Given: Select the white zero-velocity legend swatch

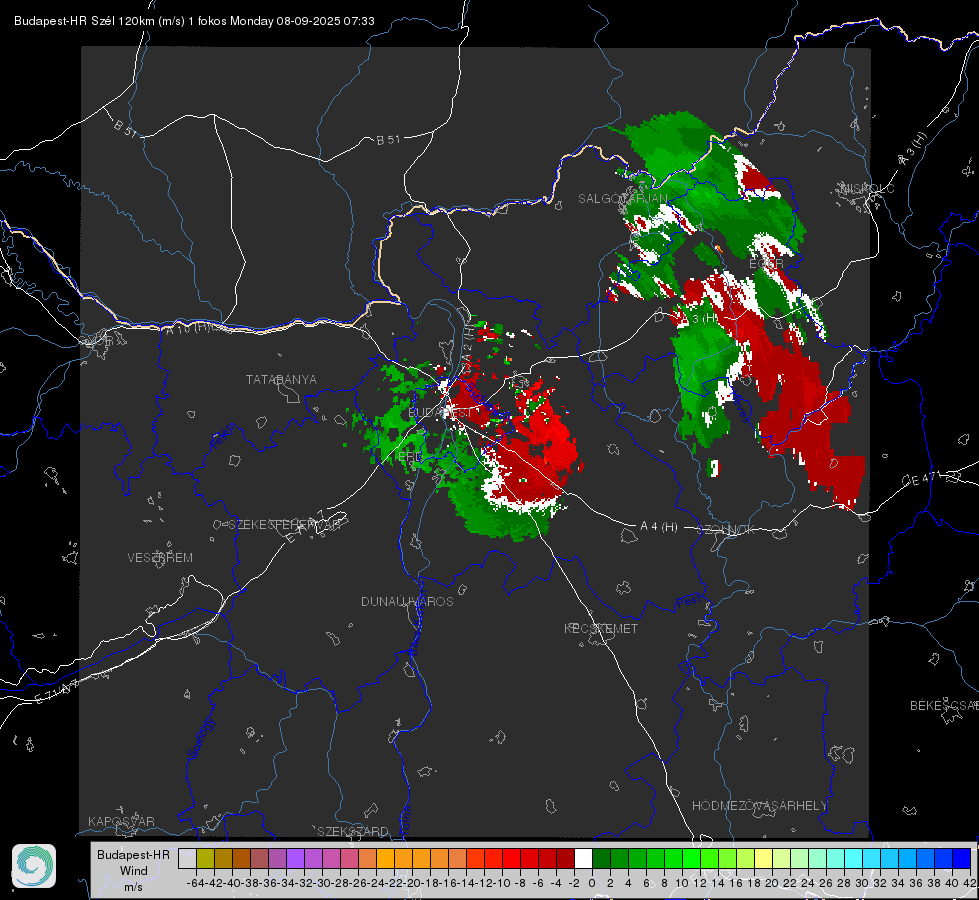Looking at the screenshot, I should (583, 858).
